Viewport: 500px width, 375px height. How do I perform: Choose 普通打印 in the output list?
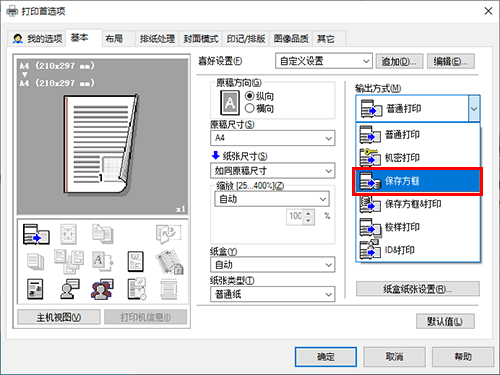tap(418, 135)
